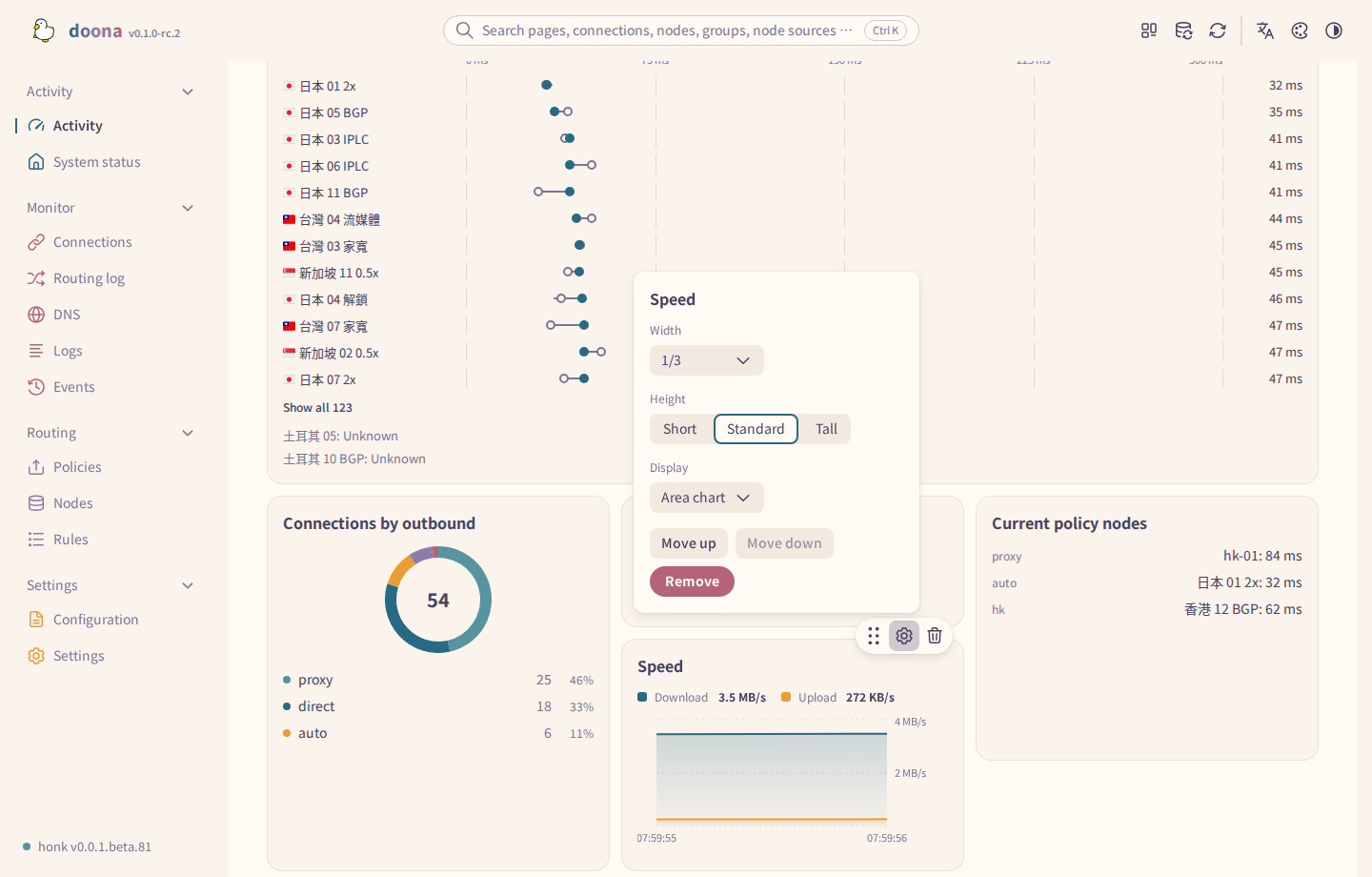This screenshot has height=877, width=1372.
Task: Click the trash icon on Speed widget
Action: pyautogui.click(x=935, y=636)
